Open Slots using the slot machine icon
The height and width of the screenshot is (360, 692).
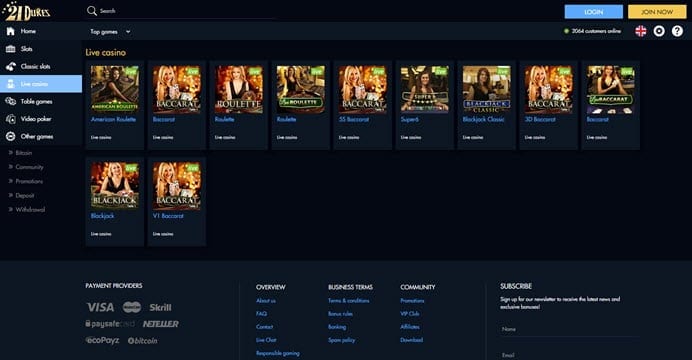(x=11, y=49)
